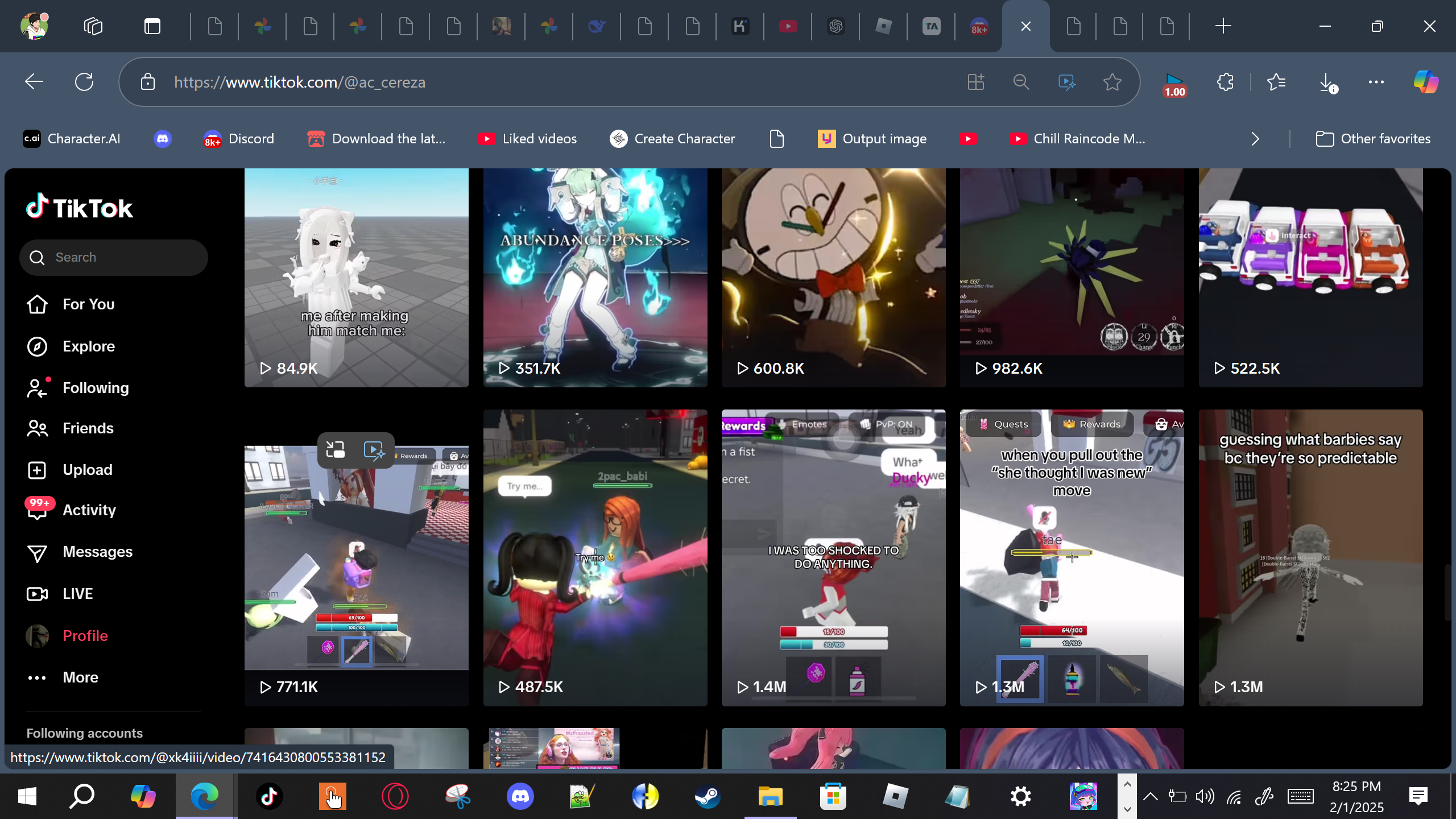Open browser Extensions puzzle icon
Image resolution: width=1456 pixels, height=819 pixels.
[1225, 82]
